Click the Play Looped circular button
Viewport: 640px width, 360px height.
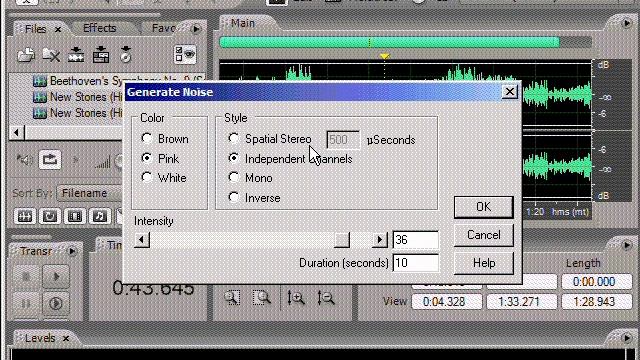point(56,304)
